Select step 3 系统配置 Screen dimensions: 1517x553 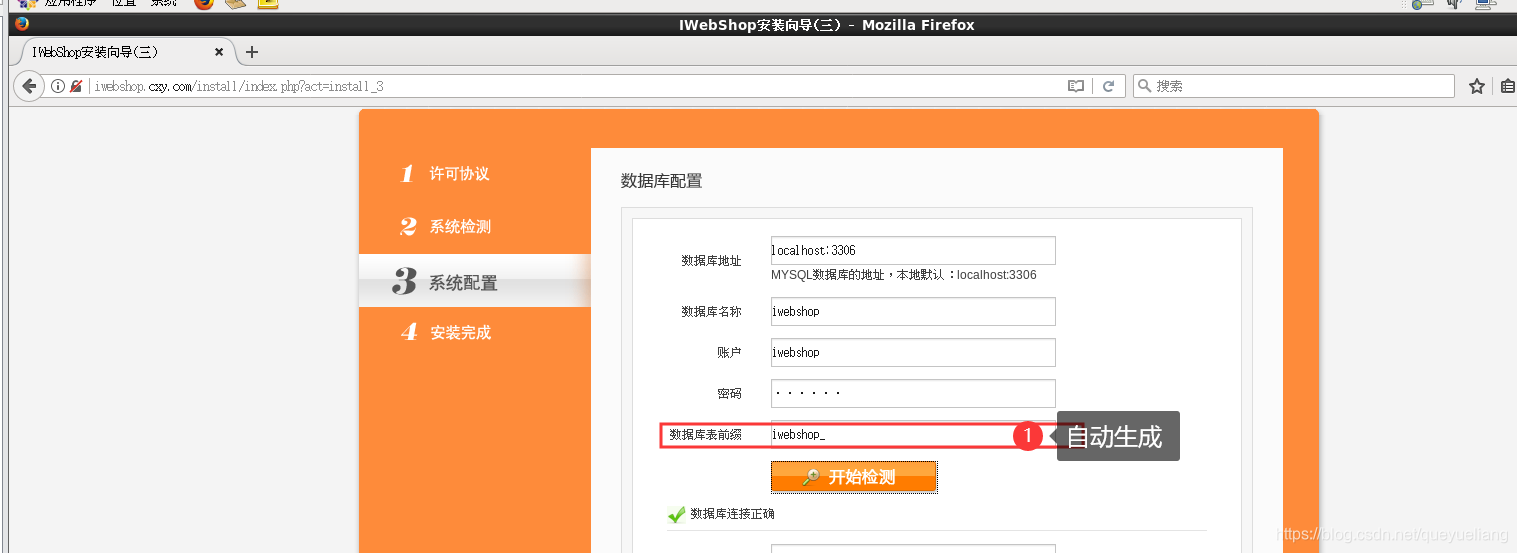(x=475, y=281)
